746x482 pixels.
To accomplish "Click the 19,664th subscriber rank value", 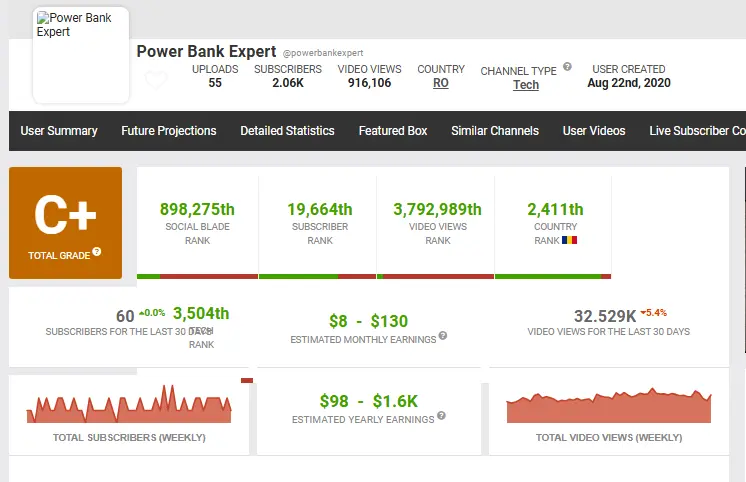I will [320, 209].
